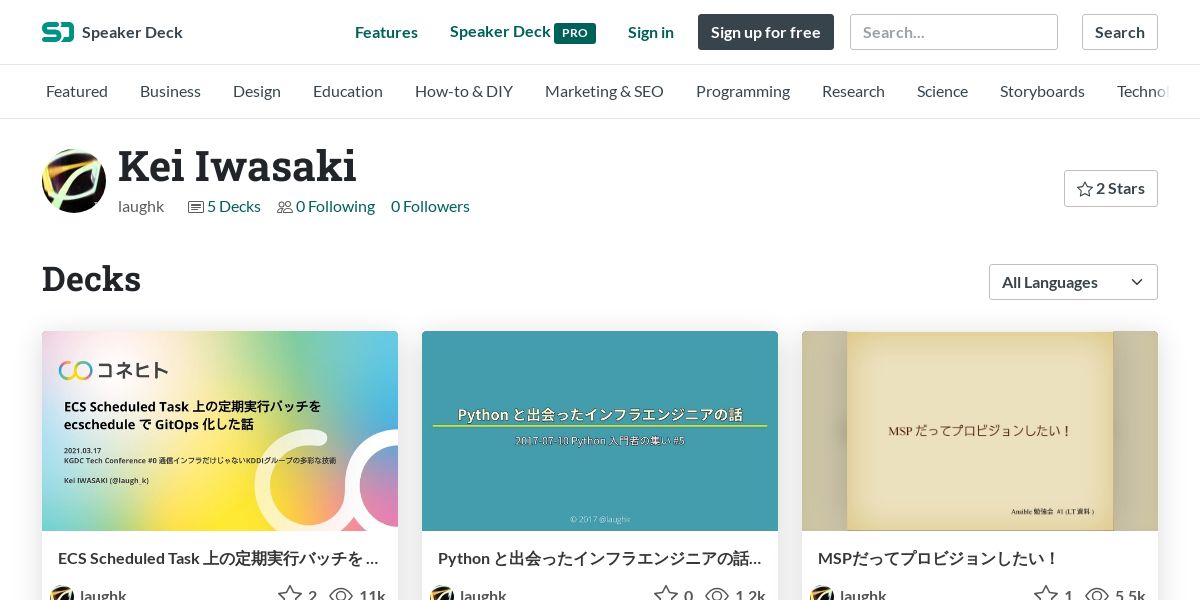This screenshot has width=1200, height=600.
Task: Click the views eye icon on the ECS card
Action: 341,595
